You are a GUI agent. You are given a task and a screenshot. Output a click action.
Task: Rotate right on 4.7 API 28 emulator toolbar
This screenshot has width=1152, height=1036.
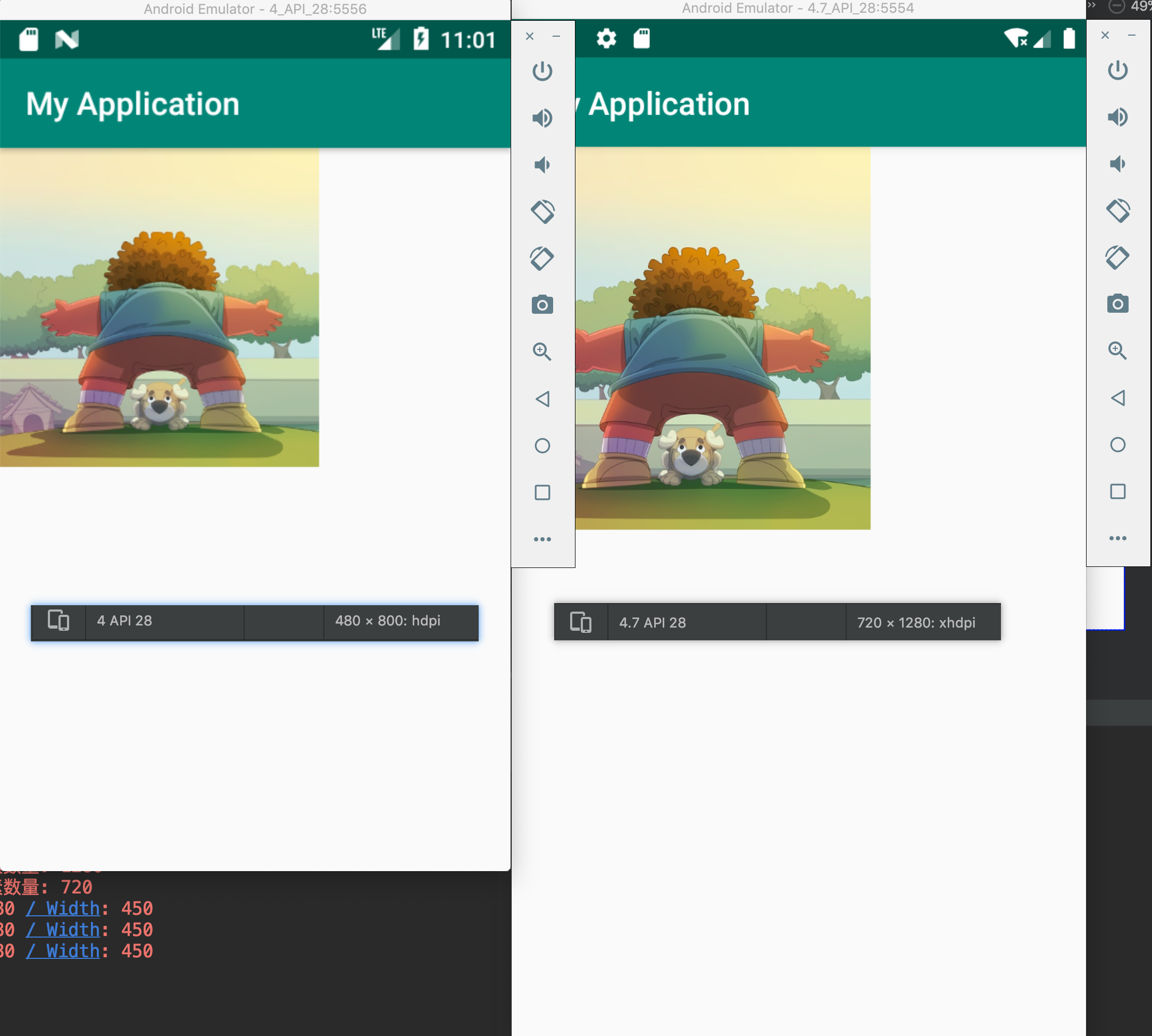click(x=1117, y=257)
